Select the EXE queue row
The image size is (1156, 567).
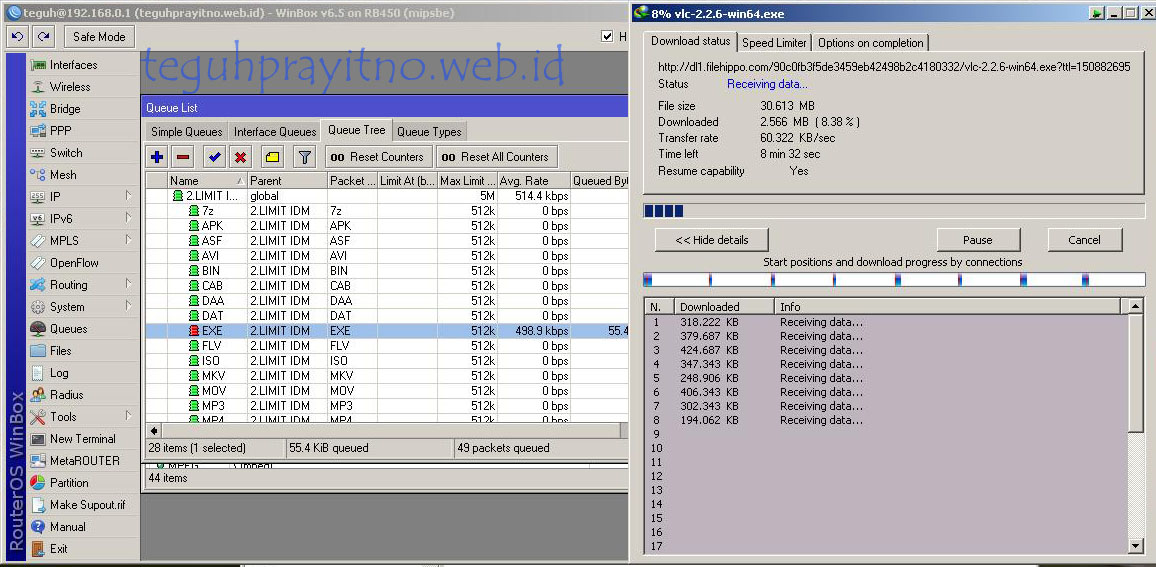tap(386, 331)
